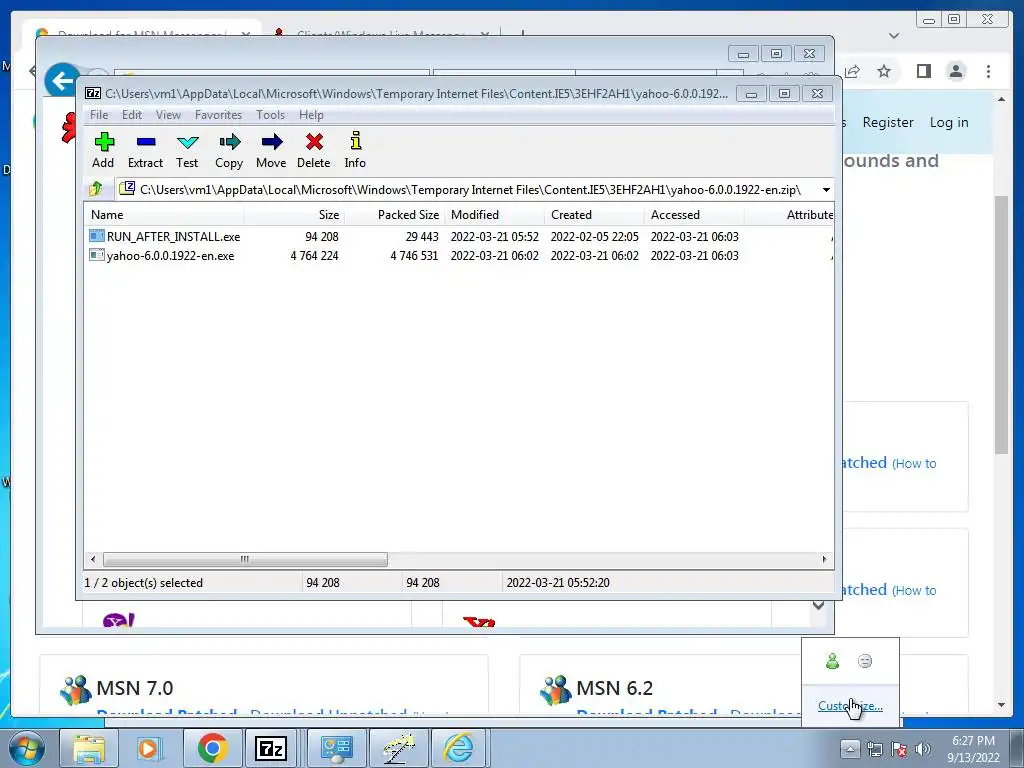Click the Customize... link in tray popup
Image resolution: width=1024 pixels, height=768 pixels.
pos(850,706)
